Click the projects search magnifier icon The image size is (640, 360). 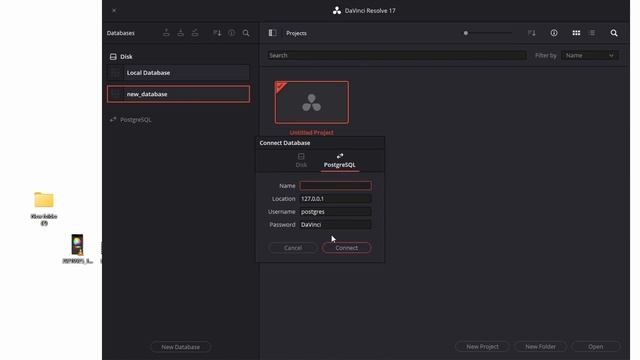tap(614, 33)
